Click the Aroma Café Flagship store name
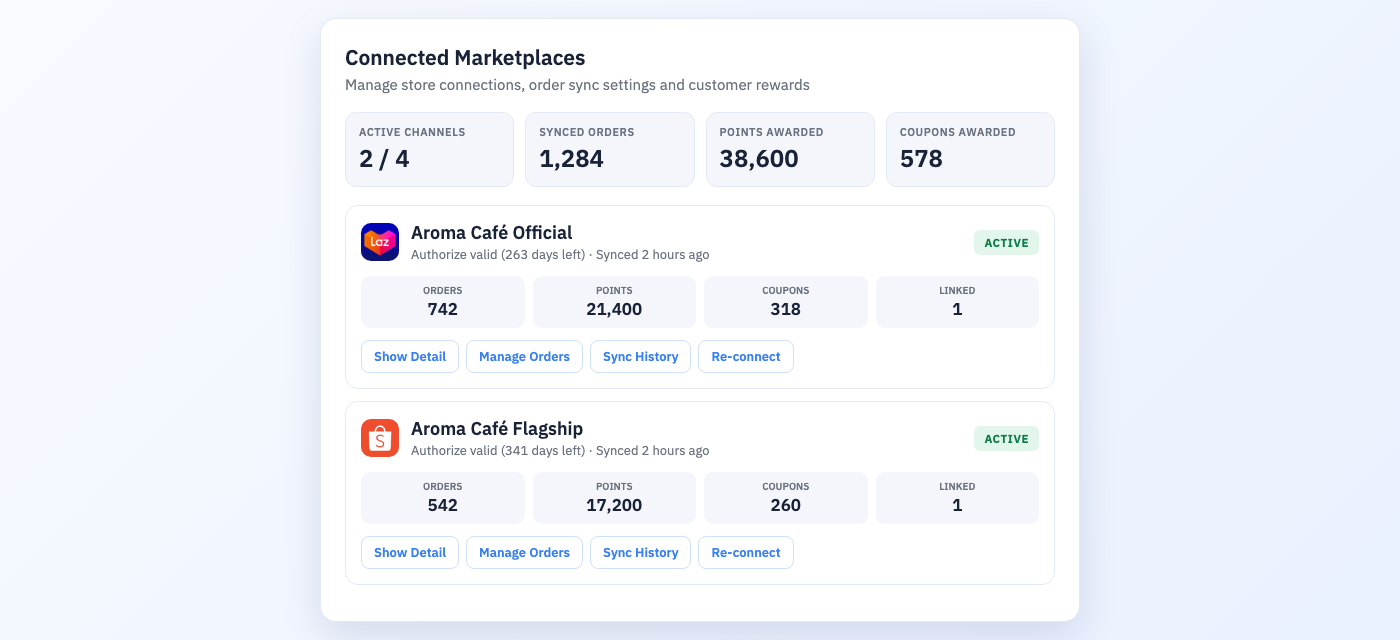This screenshot has height=640, width=1400. [x=497, y=429]
